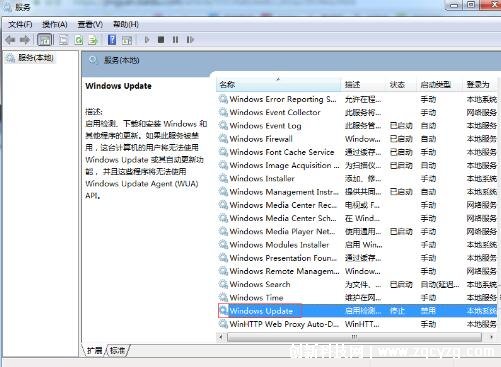Select Windows Modules Installer service name
The width and height of the screenshot is (501, 367).
279,245
